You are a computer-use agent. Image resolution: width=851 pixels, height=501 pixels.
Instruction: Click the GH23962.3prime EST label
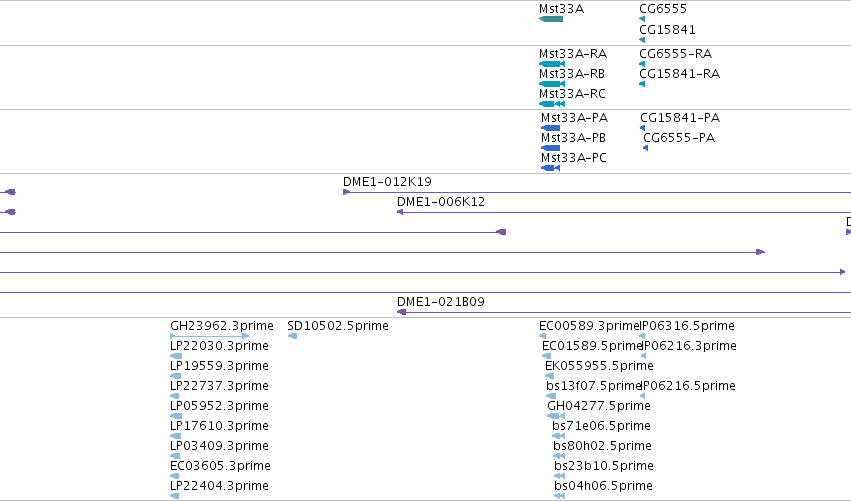(x=221, y=326)
